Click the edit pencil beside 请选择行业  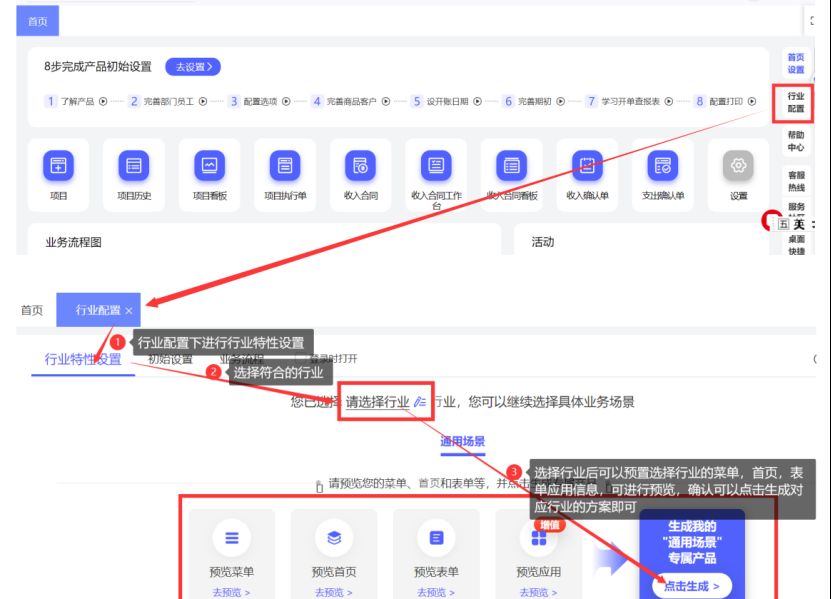pyautogui.click(x=420, y=402)
